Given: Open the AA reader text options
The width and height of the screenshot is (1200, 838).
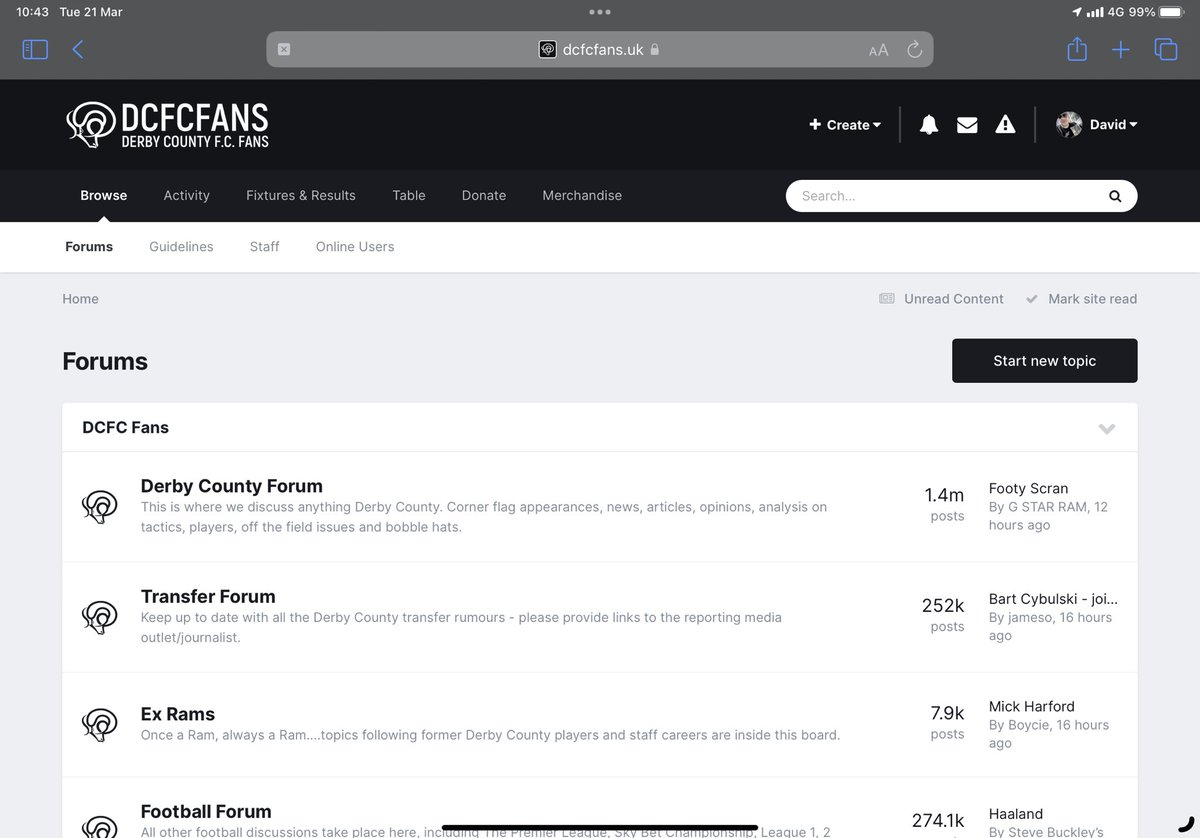Looking at the screenshot, I should pyautogui.click(x=878, y=50).
